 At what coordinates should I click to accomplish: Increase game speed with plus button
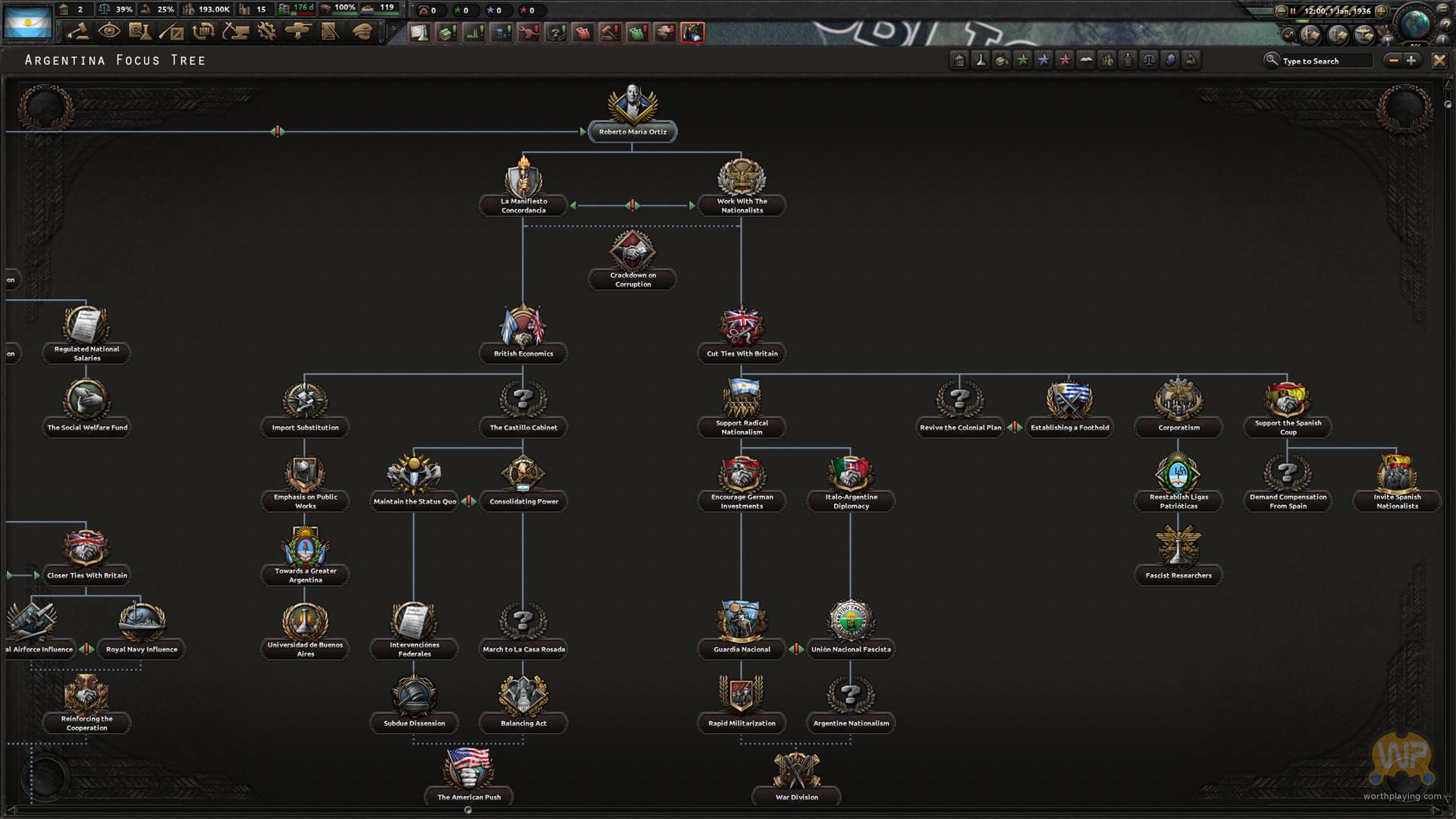(1381, 11)
